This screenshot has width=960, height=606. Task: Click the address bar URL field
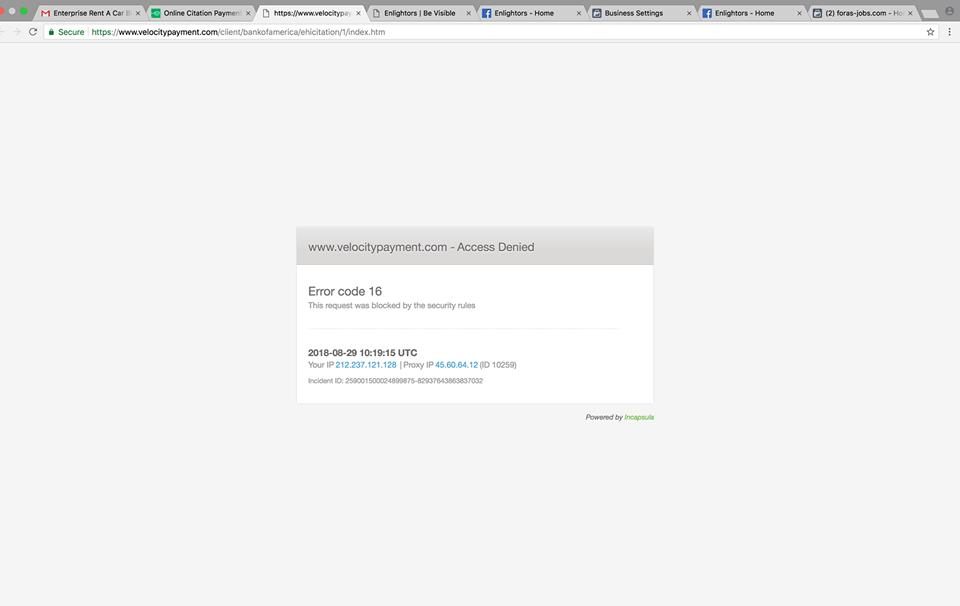pos(490,32)
